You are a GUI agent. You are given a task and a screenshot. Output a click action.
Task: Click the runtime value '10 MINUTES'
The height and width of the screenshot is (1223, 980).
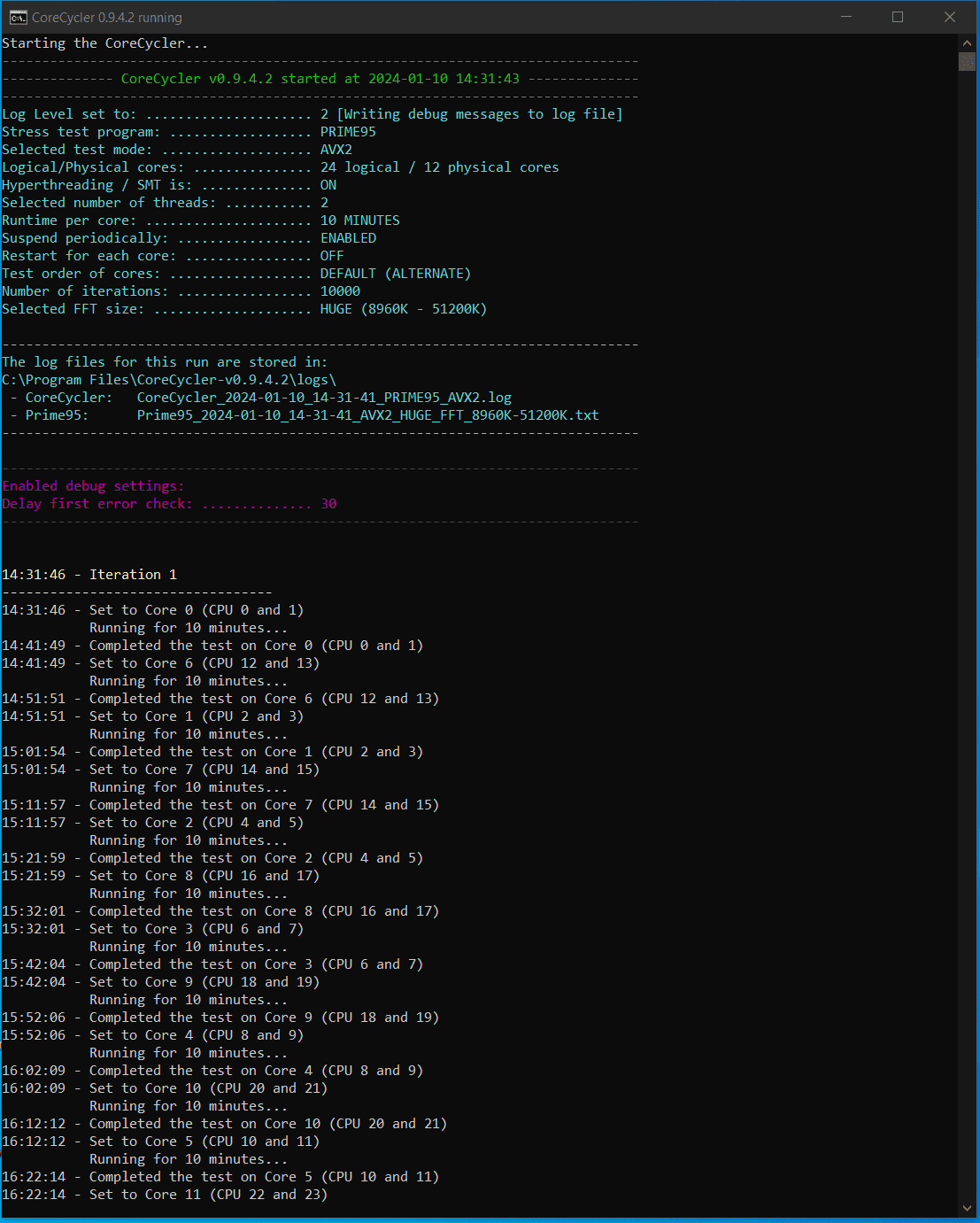pyautogui.click(x=360, y=221)
